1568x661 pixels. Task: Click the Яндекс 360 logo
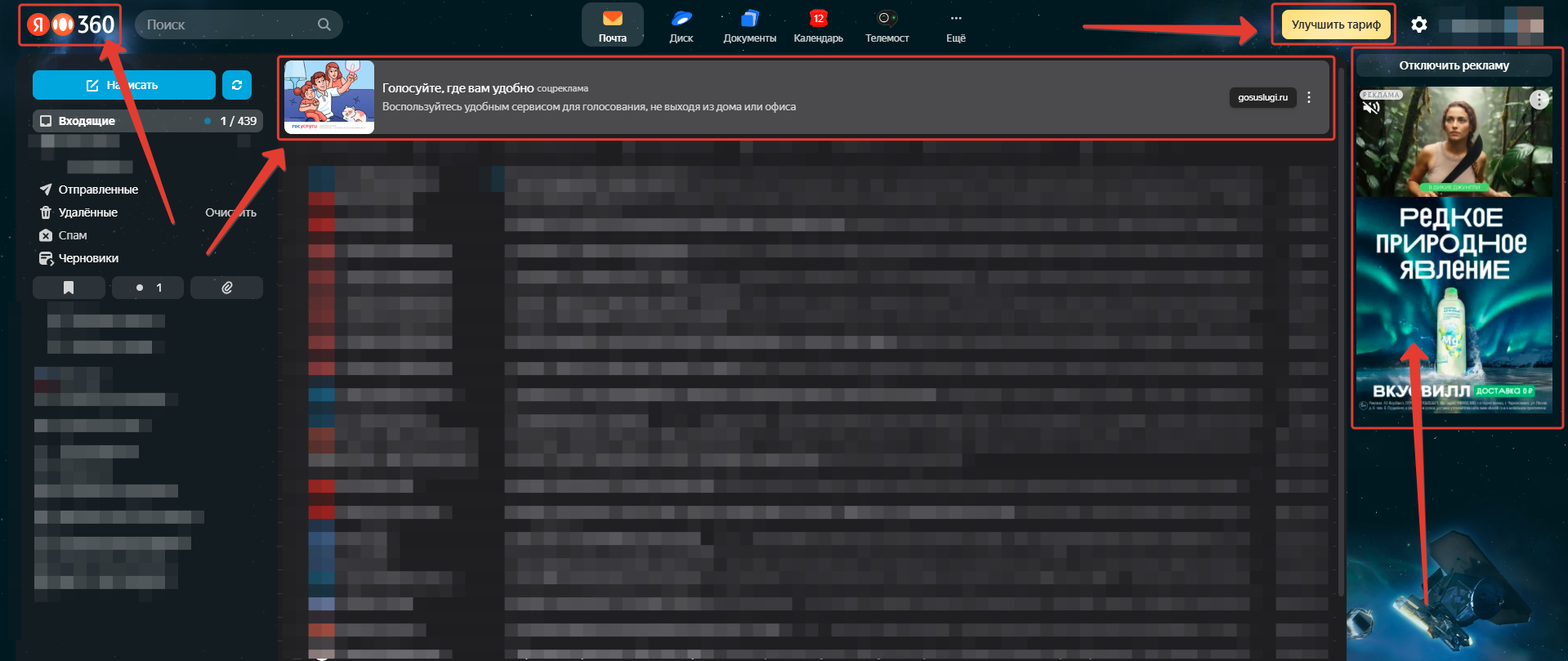click(x=71, y=25)
